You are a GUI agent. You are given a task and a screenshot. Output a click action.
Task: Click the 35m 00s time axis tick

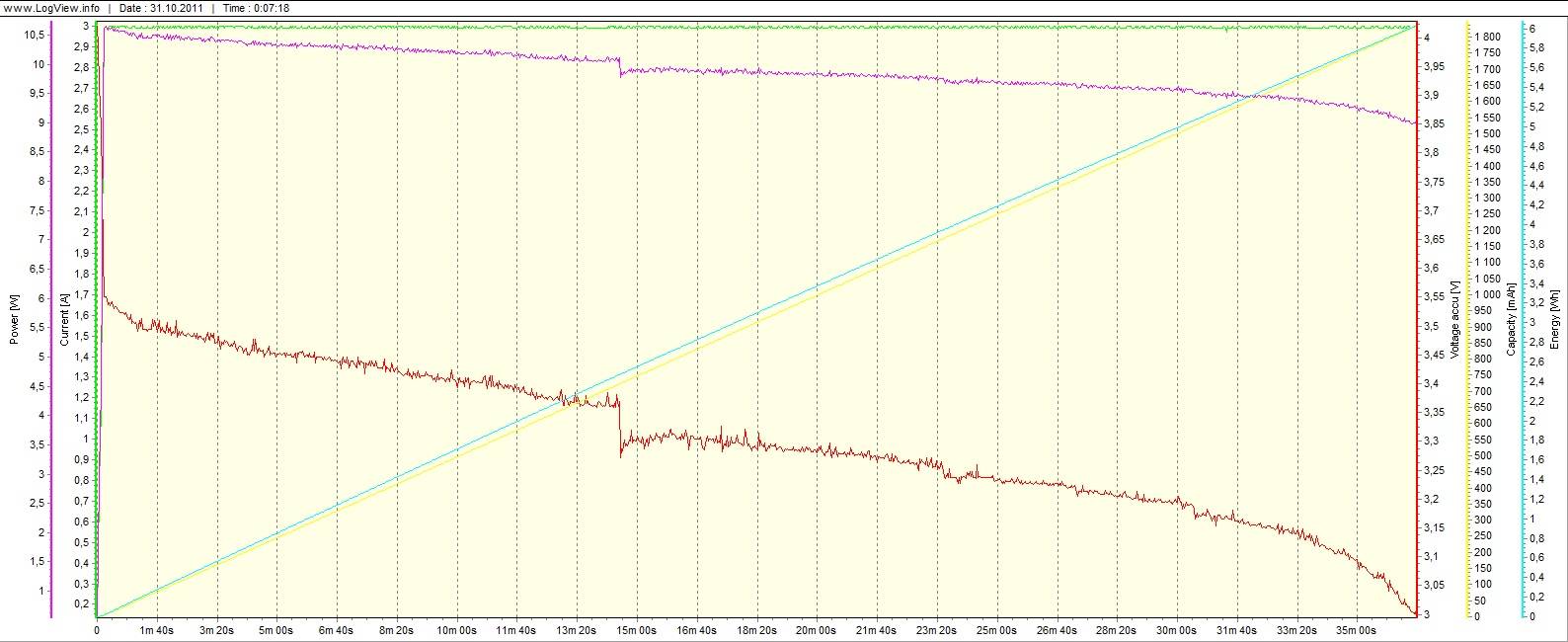1356,630
